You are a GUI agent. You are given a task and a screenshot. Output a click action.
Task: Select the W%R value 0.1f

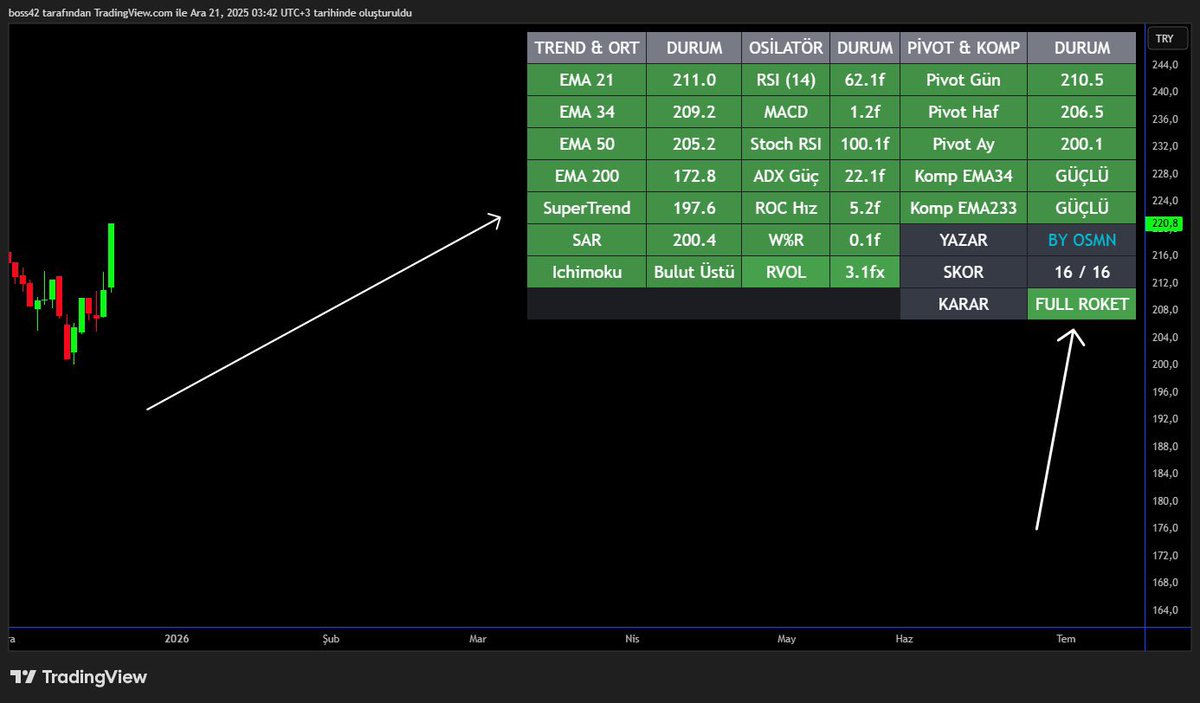[864, 240]
